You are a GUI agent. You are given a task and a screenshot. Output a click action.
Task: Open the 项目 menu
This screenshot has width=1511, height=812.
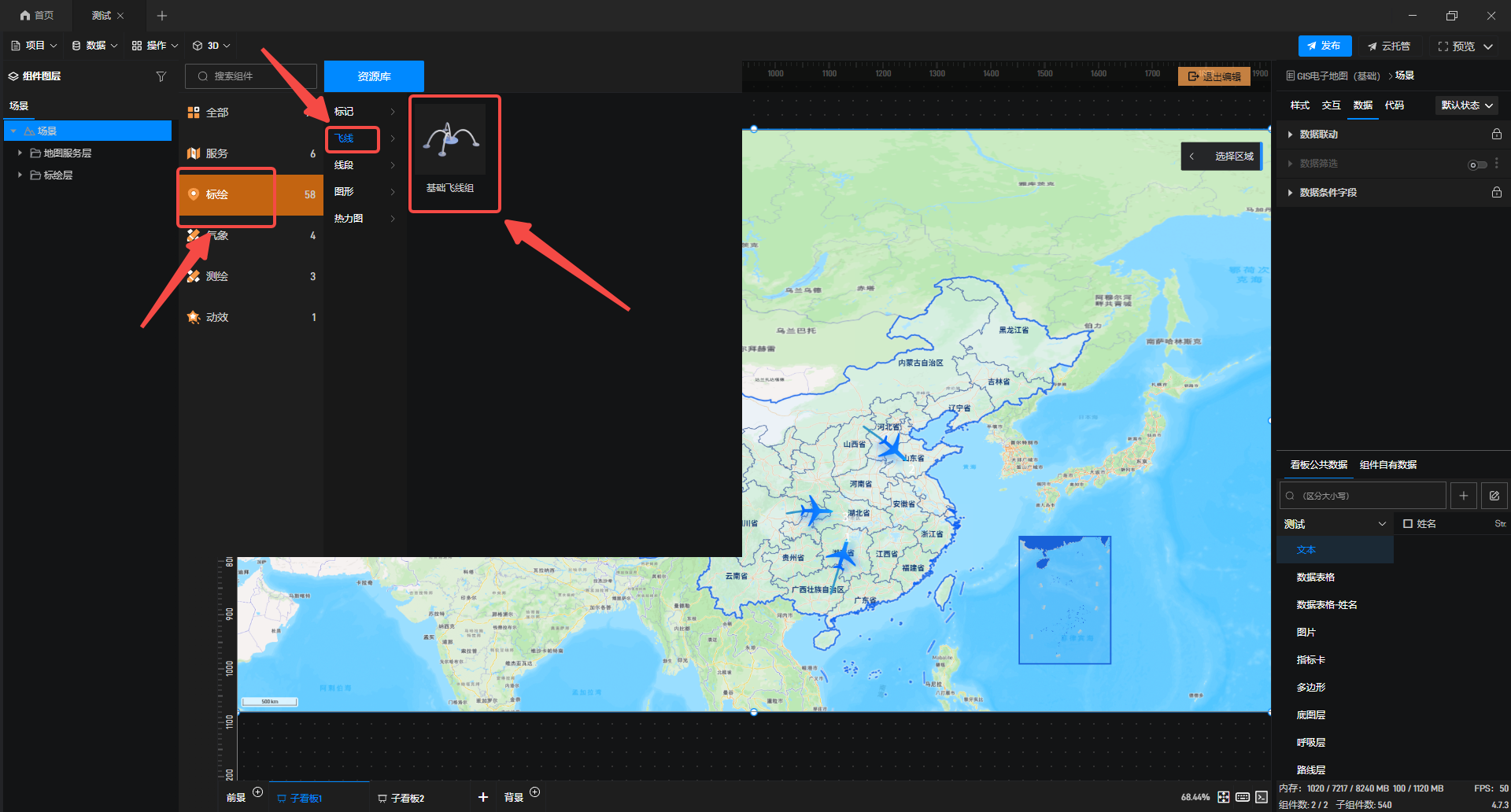pos(34,46)
